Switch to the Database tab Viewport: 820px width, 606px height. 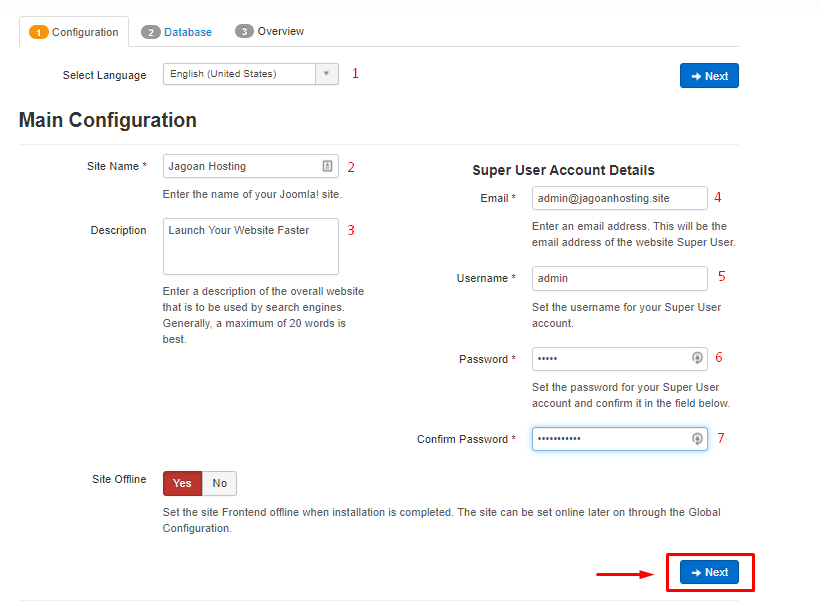[x=187, y=32]
